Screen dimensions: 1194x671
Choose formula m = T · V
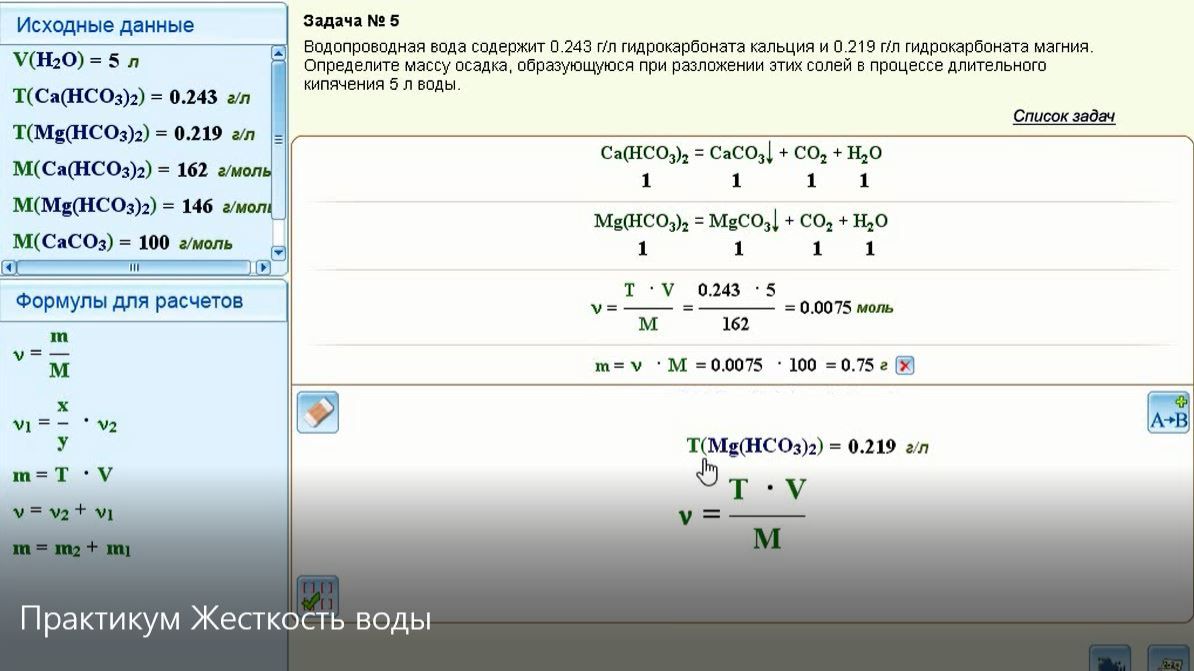pos(62,475)
